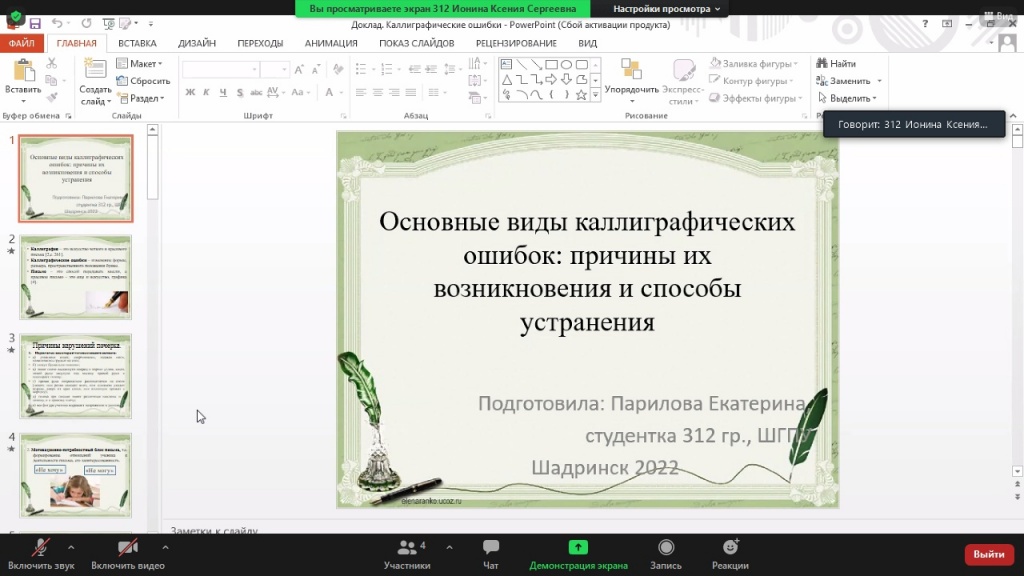Open Реакции reactions menu
Viewport: 1024px width, 576px height.
click(x=730, y=548)
